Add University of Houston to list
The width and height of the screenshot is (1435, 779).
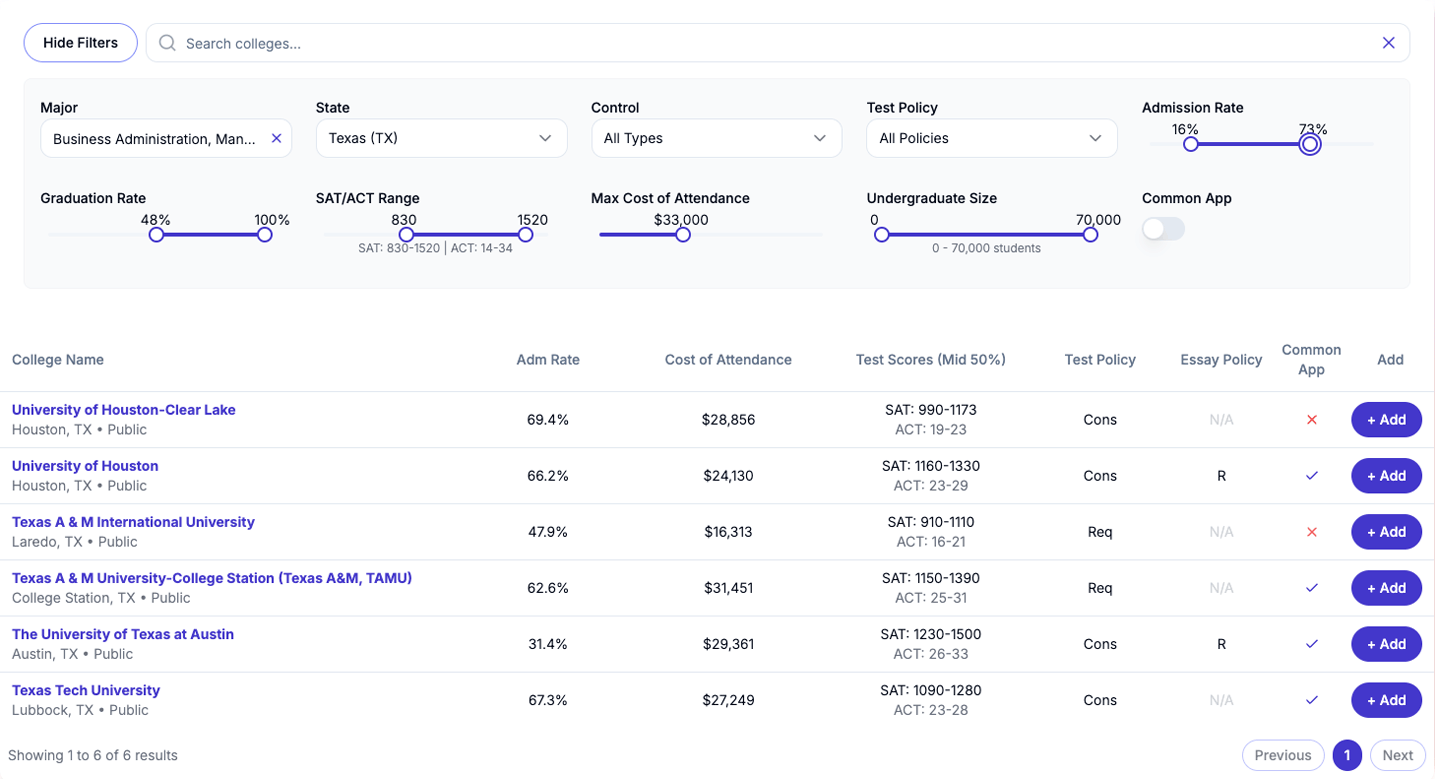(x=1386, y=476)
